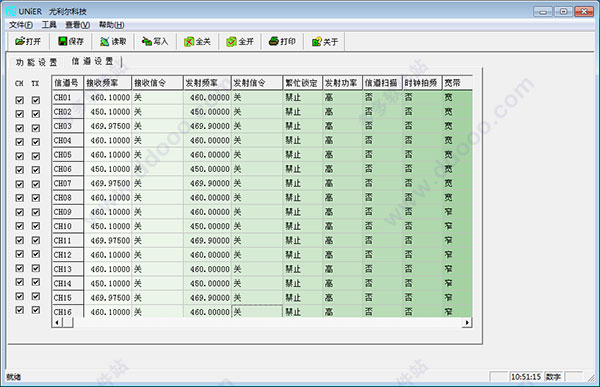Click the 发射功率 column header
This screenshot has height=387, width=600.
[342, 83]
